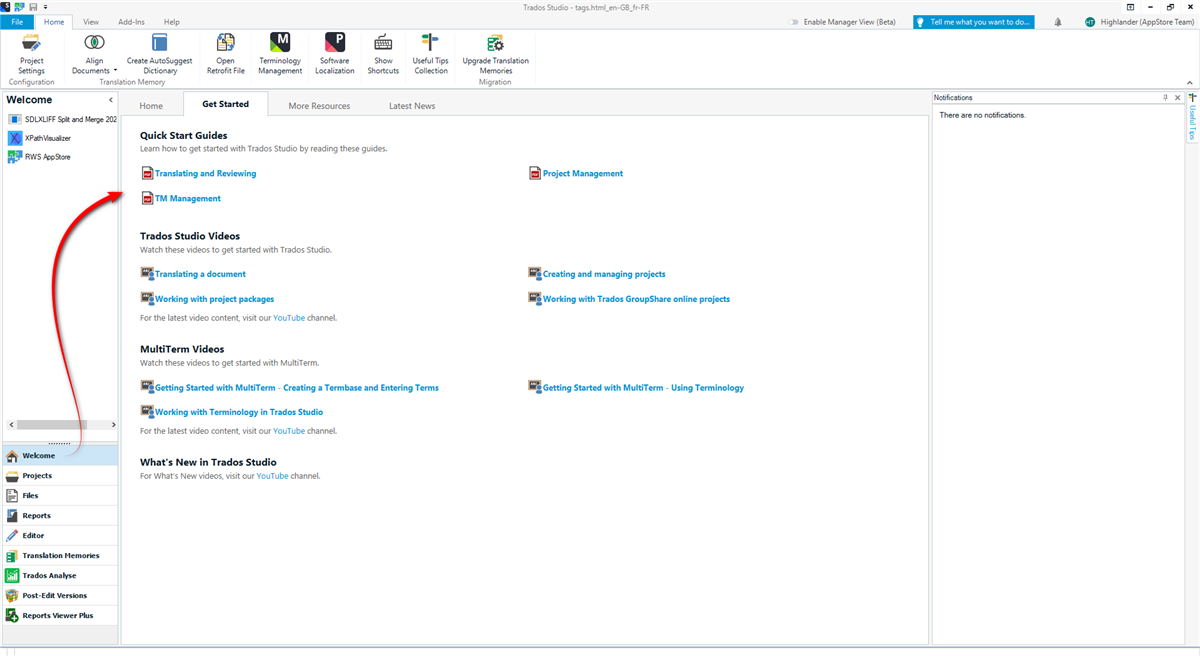The width and height of the screenshot is (1200, 656).
Task: Open Translating and Reviewing guide
Action: point(205,173)
